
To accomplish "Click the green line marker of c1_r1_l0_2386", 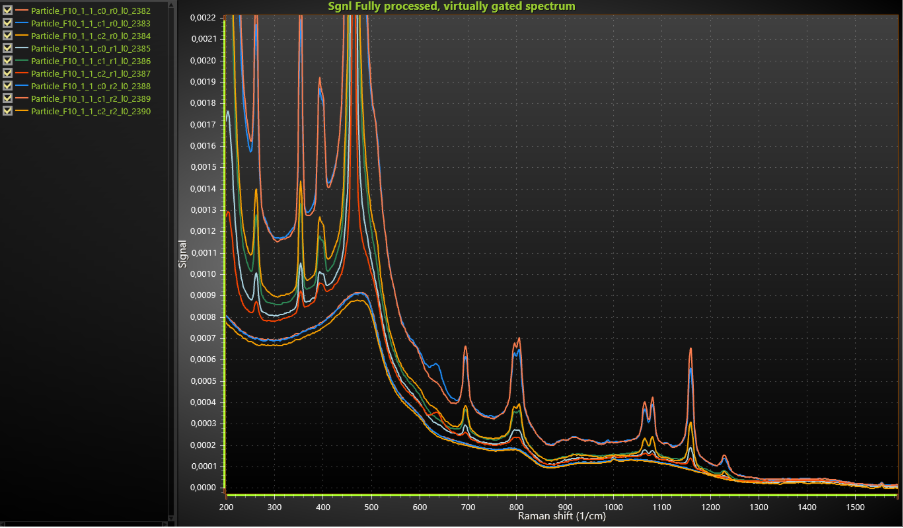I will pyautogui.click(x=21, y=60).
